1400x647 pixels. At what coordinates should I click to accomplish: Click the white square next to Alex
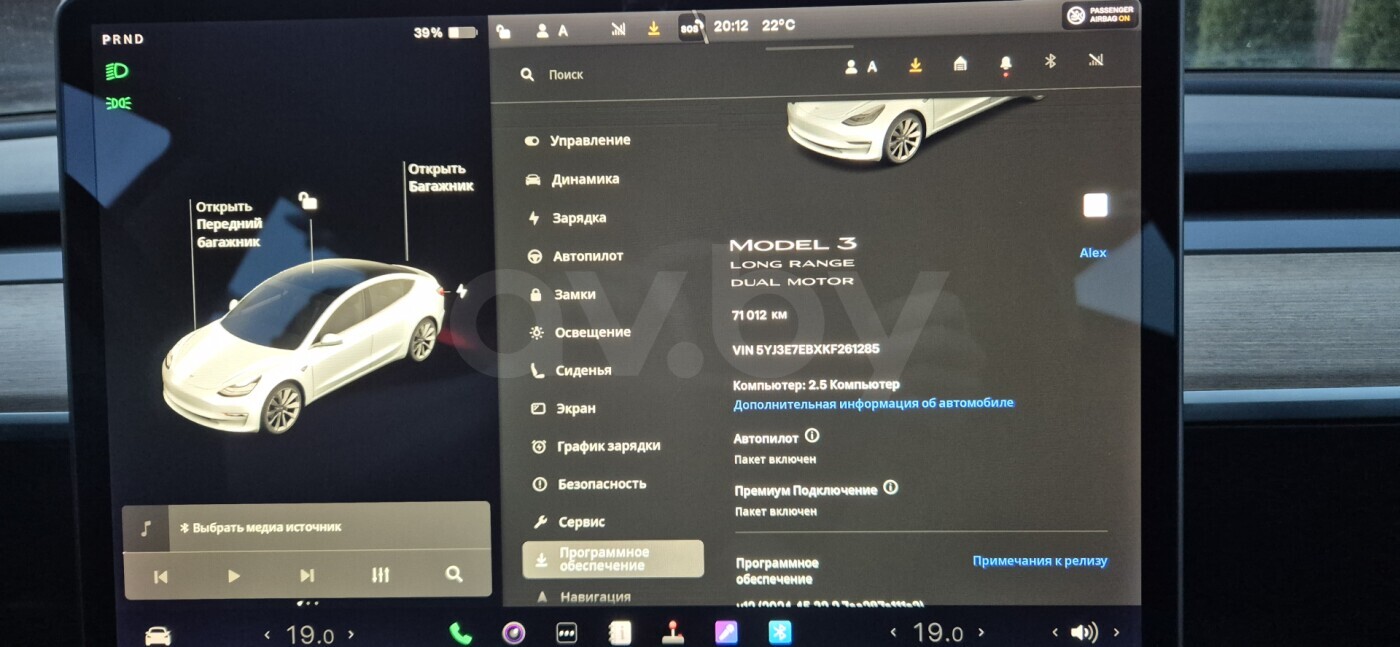(x=1096, y=205)
